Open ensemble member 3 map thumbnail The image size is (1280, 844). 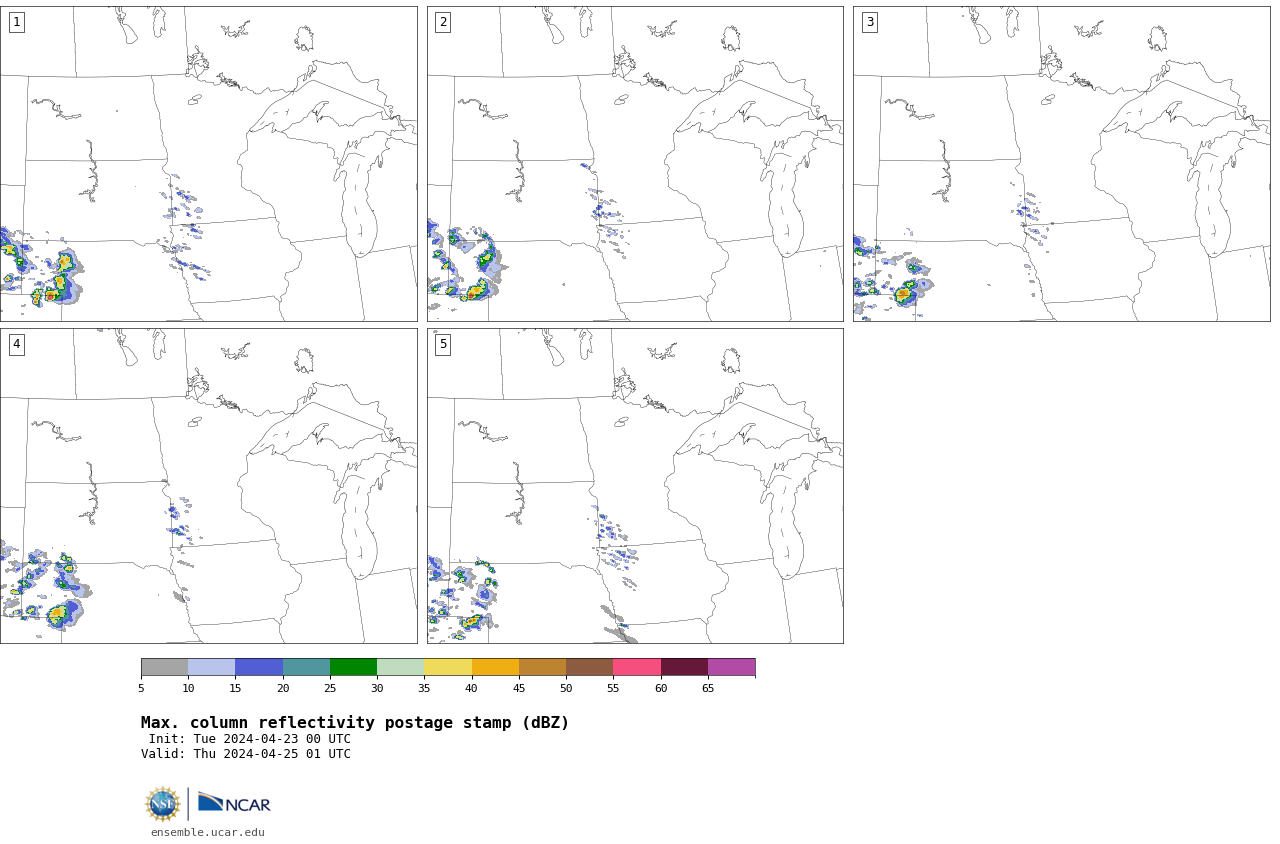click(1061, 164)
